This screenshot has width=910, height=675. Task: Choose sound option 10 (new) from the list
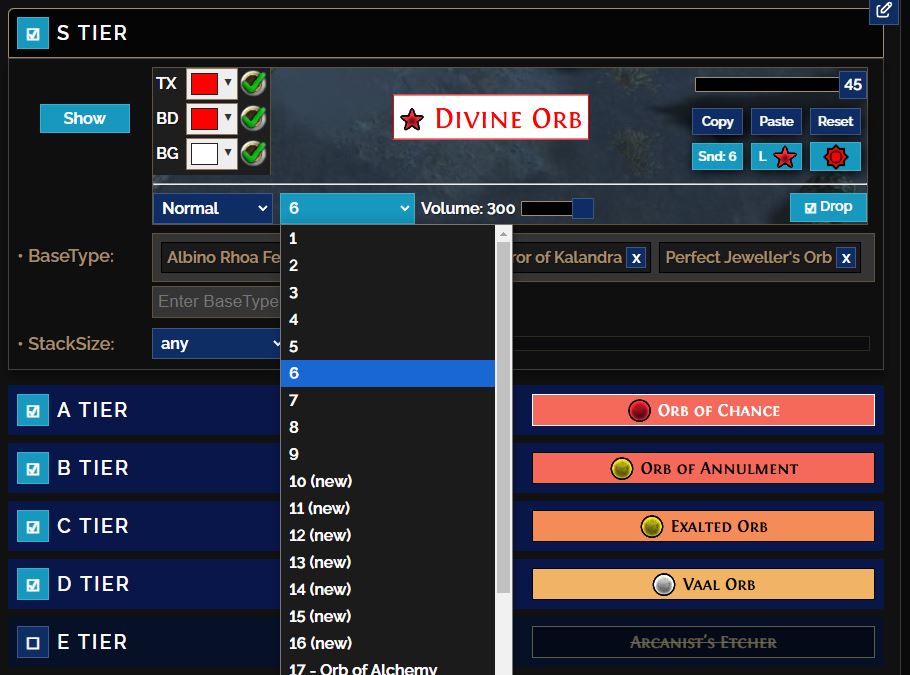[x=321, y=481]
